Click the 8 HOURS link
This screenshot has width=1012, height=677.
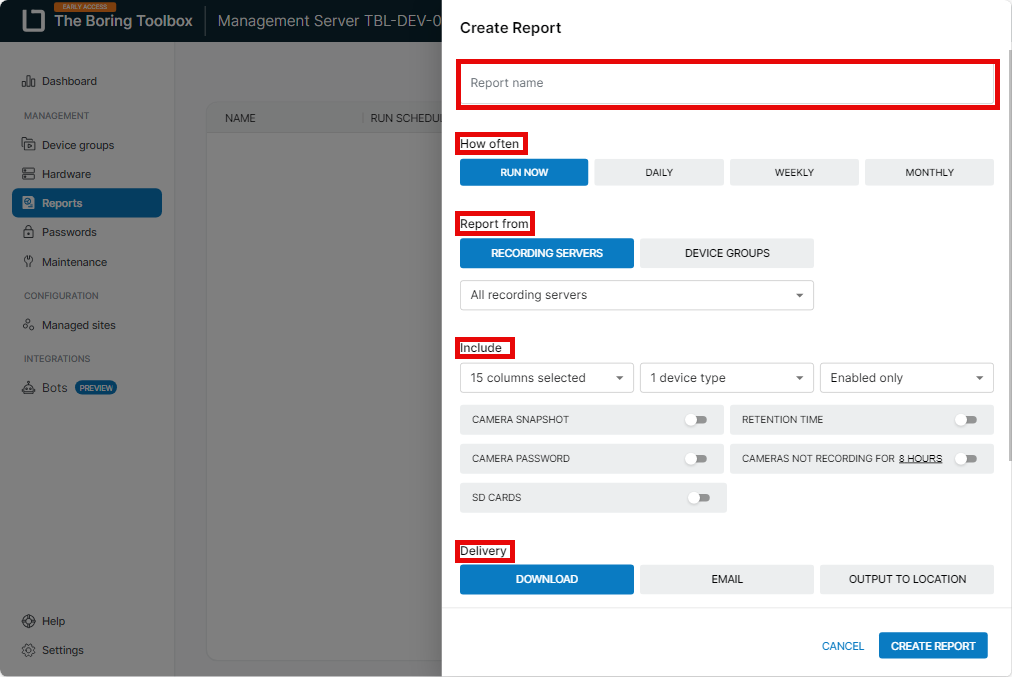[x=920, y=459]
